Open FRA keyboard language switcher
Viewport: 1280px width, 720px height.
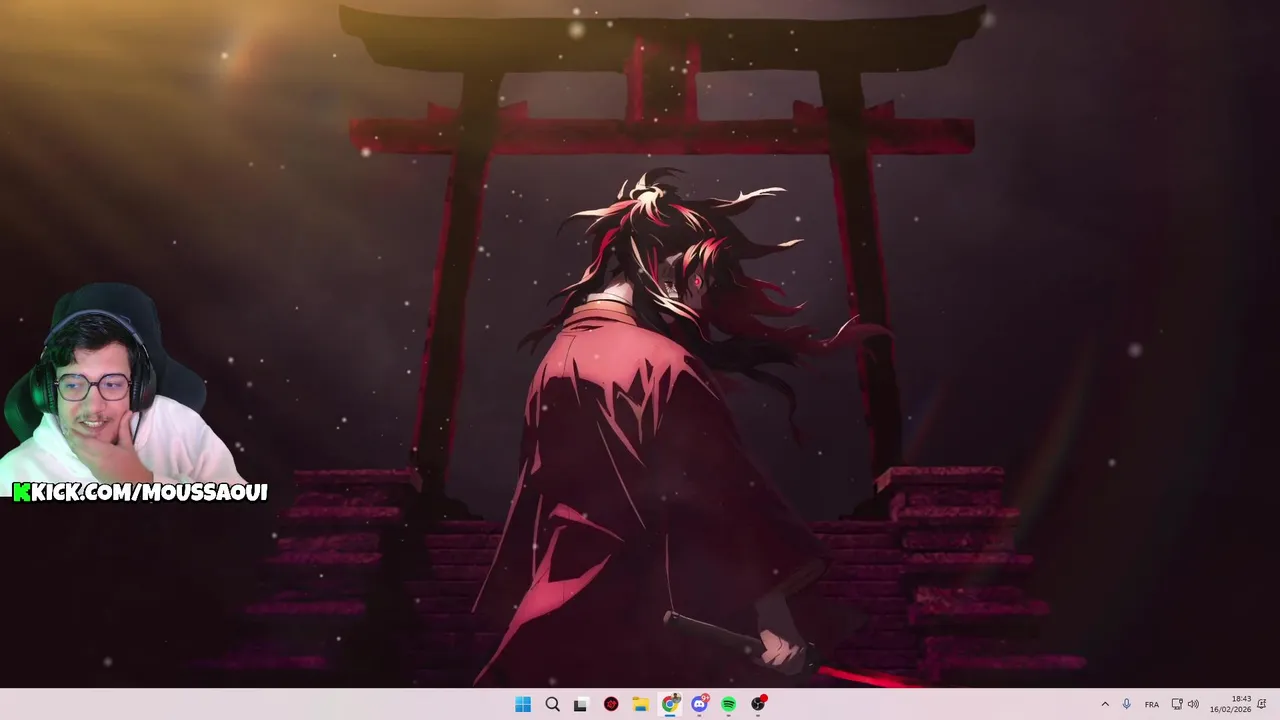click(1152, 704)
